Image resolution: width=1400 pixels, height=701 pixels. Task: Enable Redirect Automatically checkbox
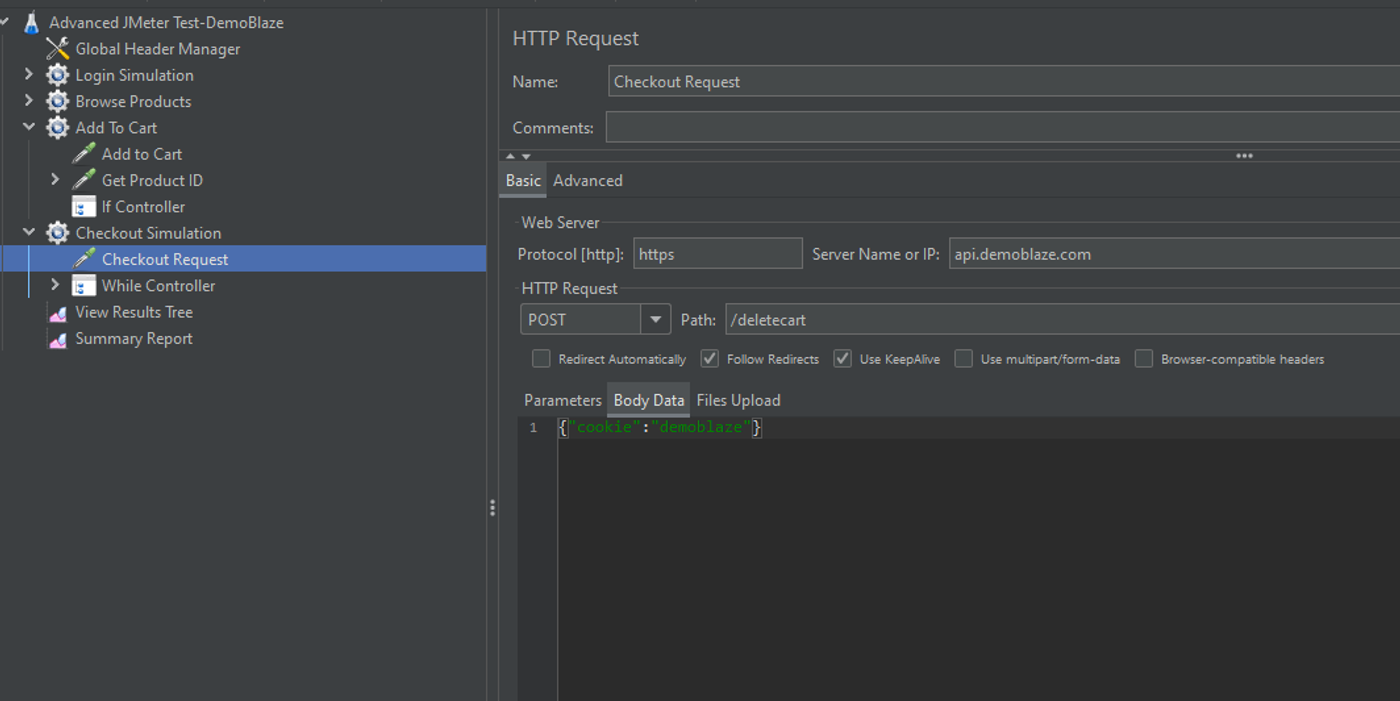coord(541,358)
